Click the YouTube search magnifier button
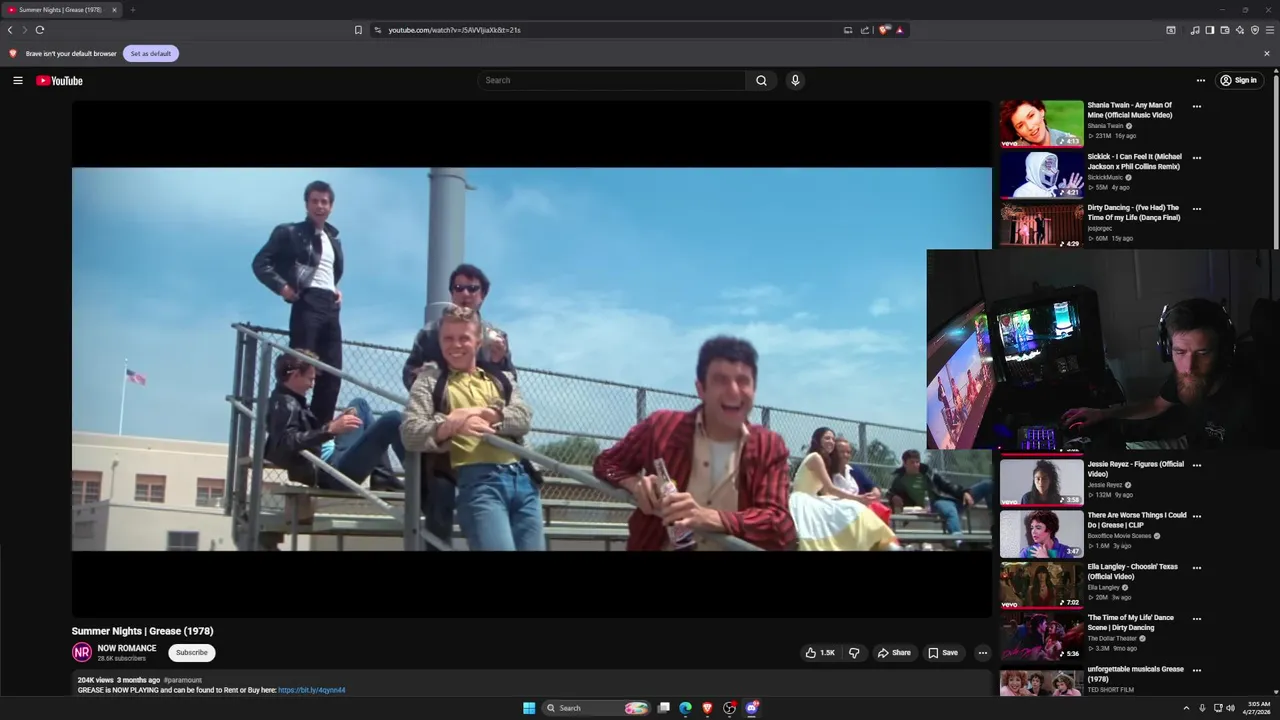The width and height of the screenshot is (1280, 720). click(x=761, y=80)
